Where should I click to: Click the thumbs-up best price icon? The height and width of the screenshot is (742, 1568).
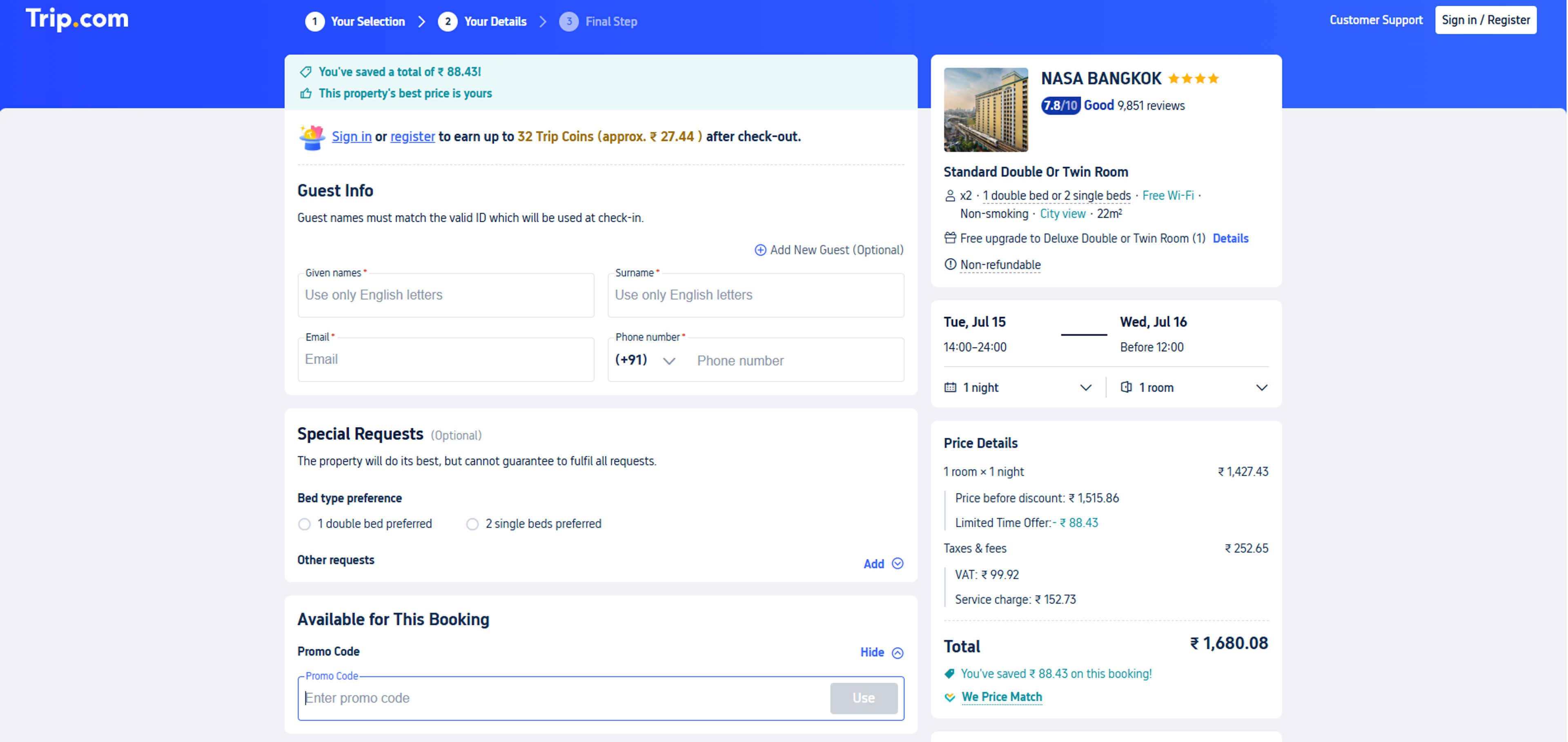point(305,93)
